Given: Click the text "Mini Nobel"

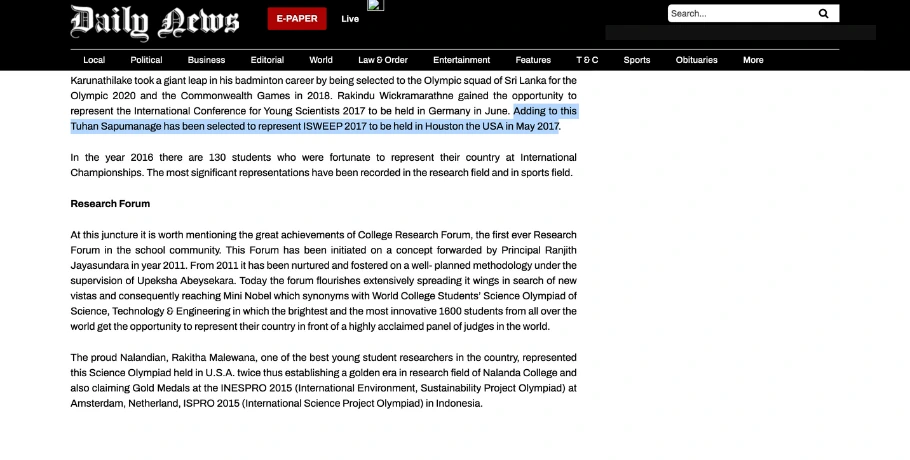Looking at the screenshot, I should point(247,296).
